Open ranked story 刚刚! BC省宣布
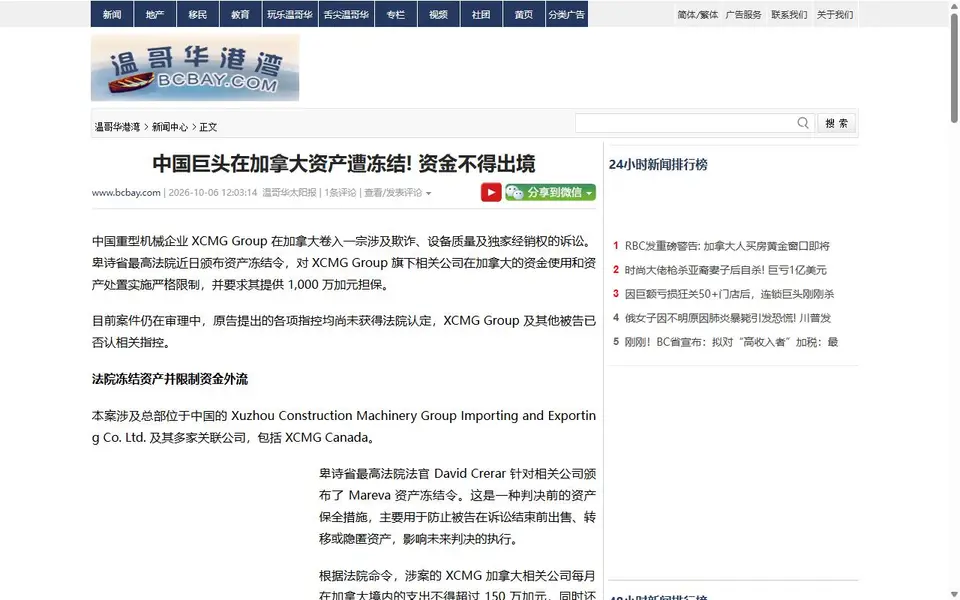Viewport: 960px width, 600px height. coord(731,342)
